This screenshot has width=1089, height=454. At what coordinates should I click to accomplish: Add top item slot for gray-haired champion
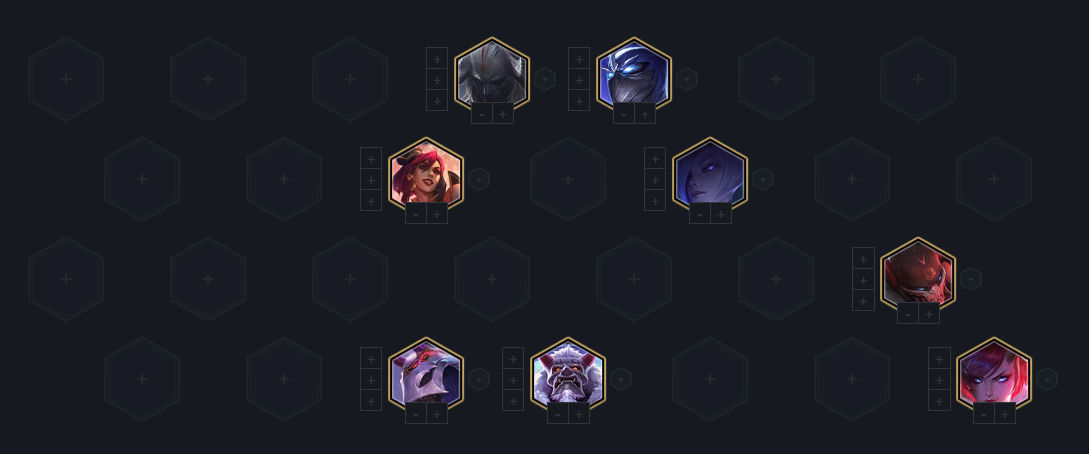(437, 58)
